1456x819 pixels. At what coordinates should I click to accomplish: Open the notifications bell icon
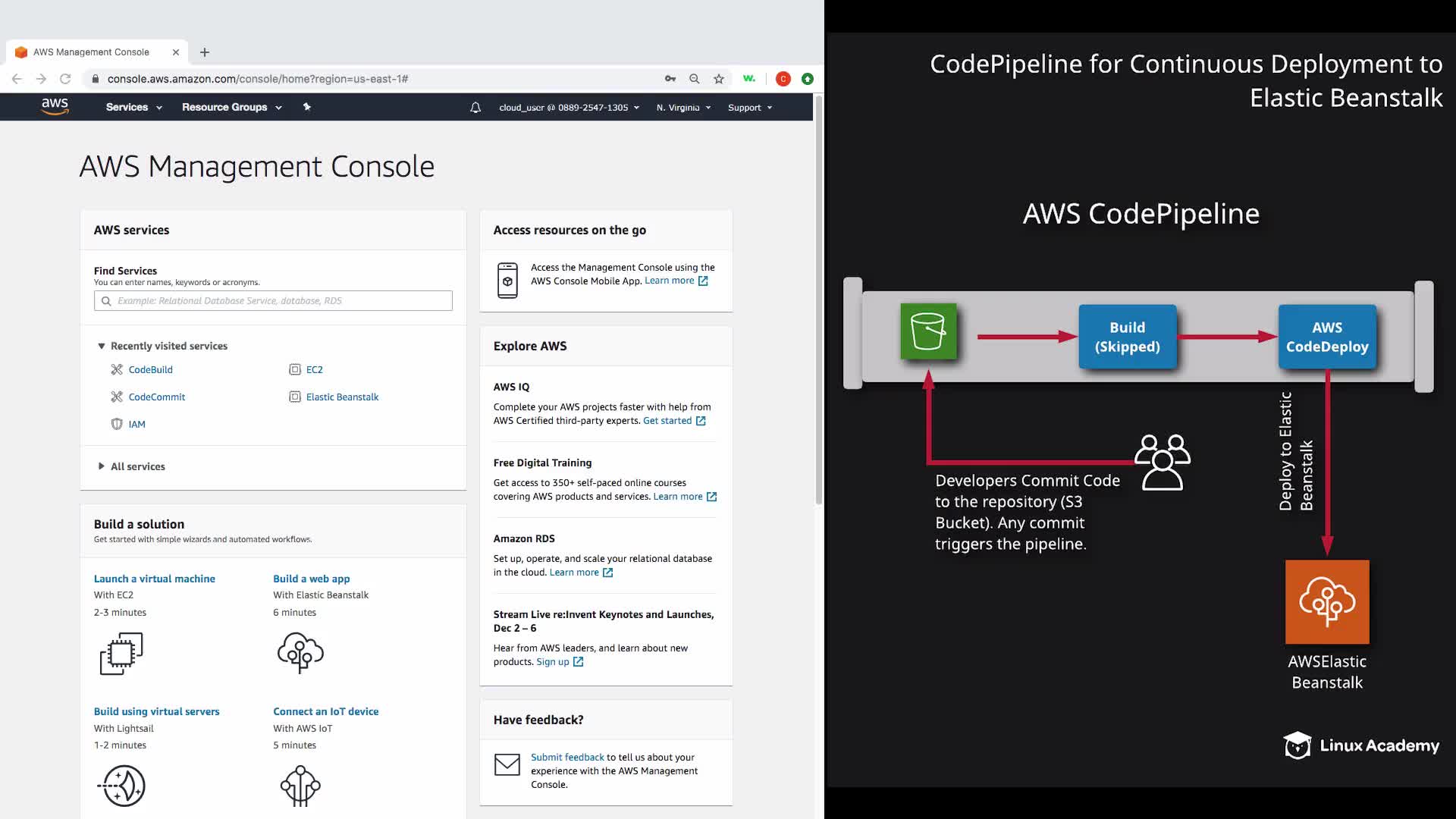tap(475, 108)
